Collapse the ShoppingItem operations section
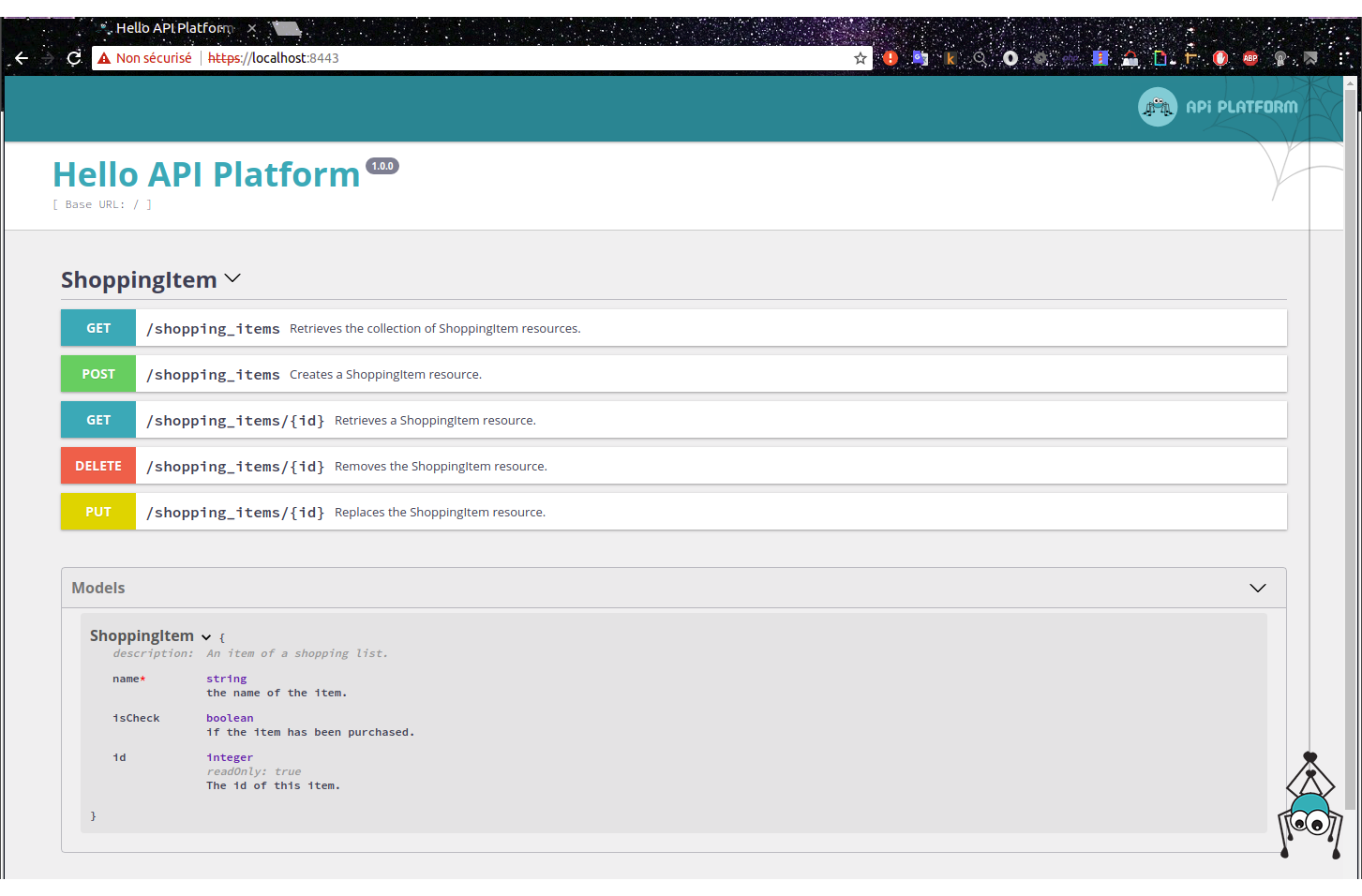This screenshot has height=896, width=1362. click(232, 278)
